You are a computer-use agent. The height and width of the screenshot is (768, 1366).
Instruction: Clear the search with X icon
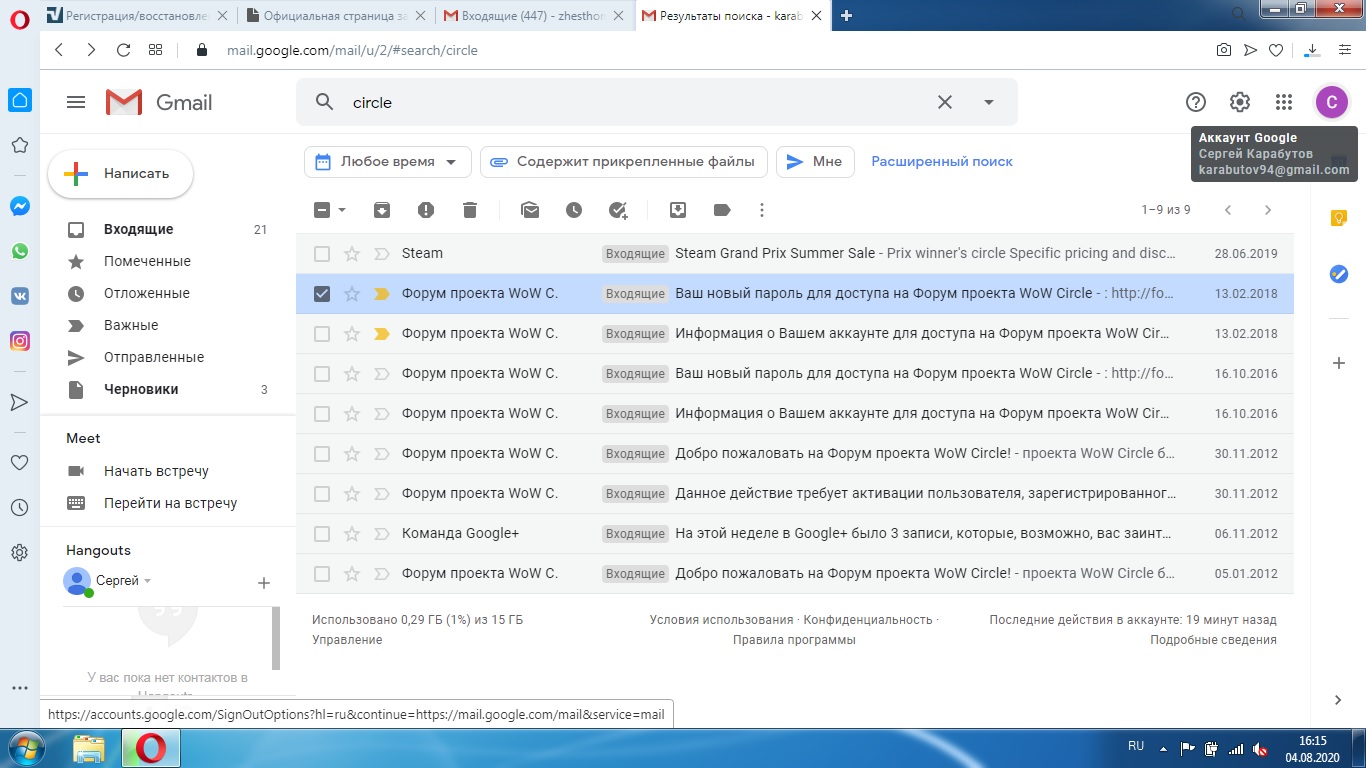click(x=944, y=102)
